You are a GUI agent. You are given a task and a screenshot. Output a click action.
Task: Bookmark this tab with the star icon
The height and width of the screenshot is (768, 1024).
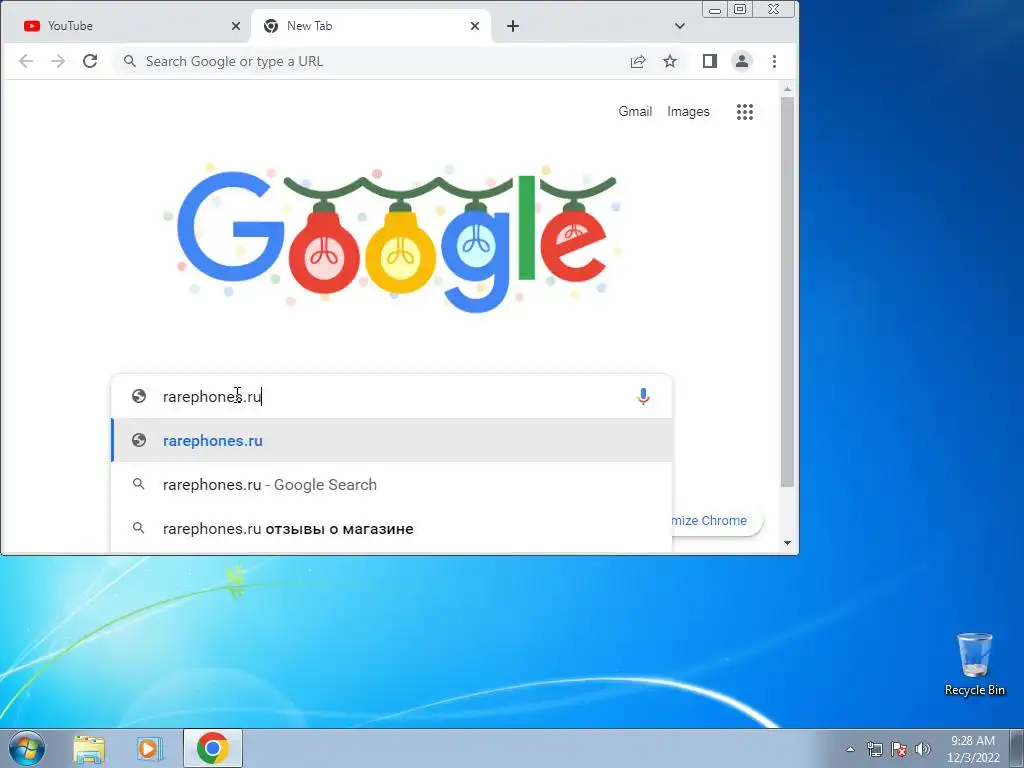(x=670, y=61)
